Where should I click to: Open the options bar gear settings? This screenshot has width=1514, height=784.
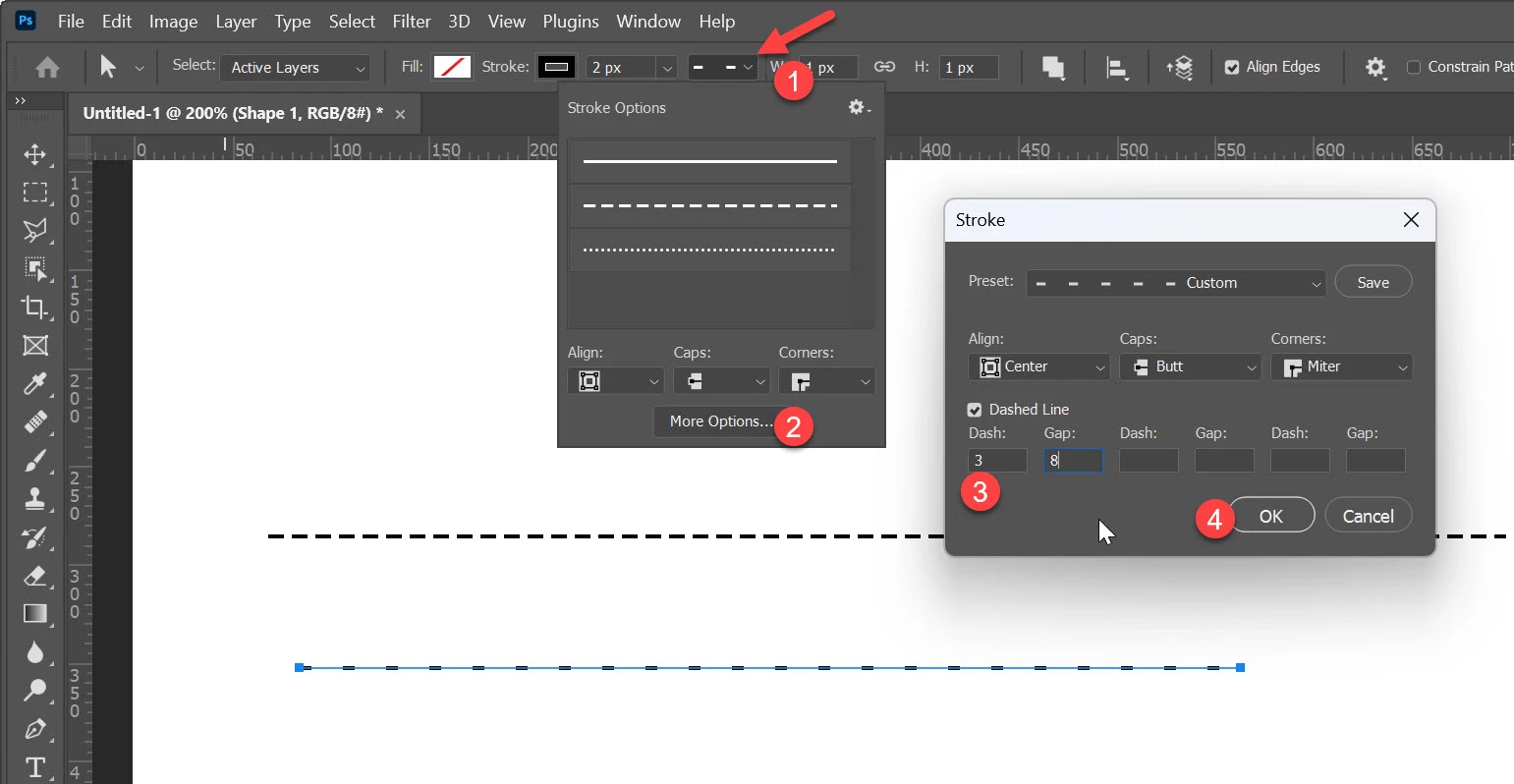[x=1375, y=67]
